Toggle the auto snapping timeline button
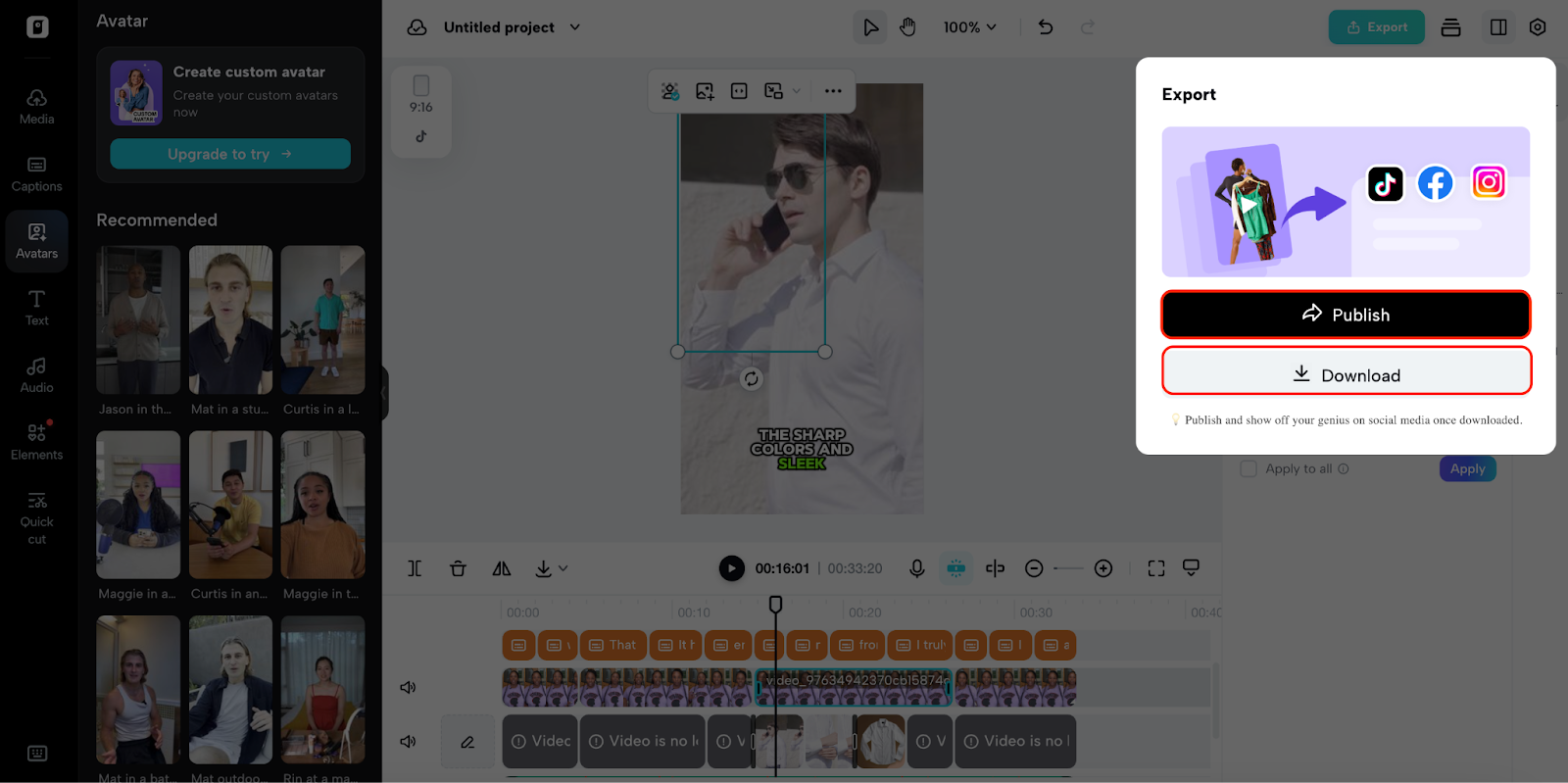 pyautogui.click(x=956, y=568)
